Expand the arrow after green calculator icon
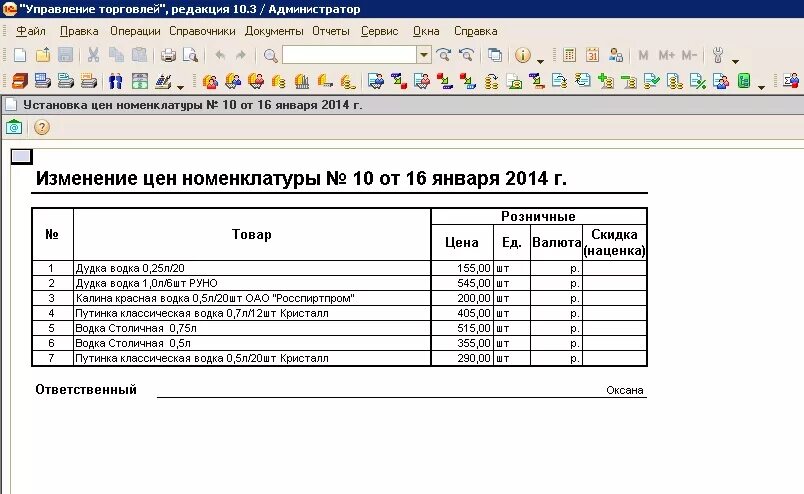Viewport: 804px width, 494px height. point(761,87)
